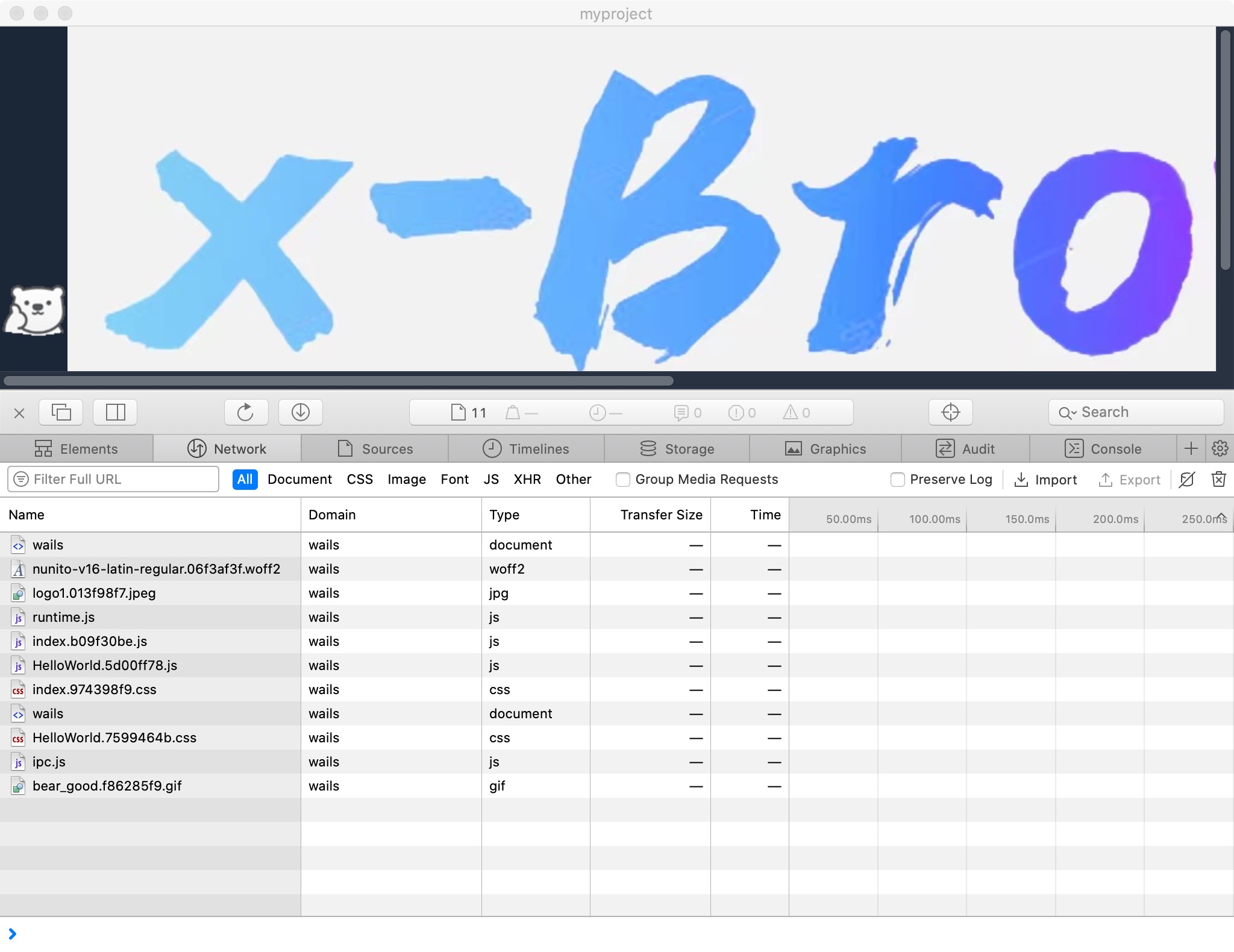Enable the Preserve Log checkbox
1234x952 pixels.
(897, 480)
